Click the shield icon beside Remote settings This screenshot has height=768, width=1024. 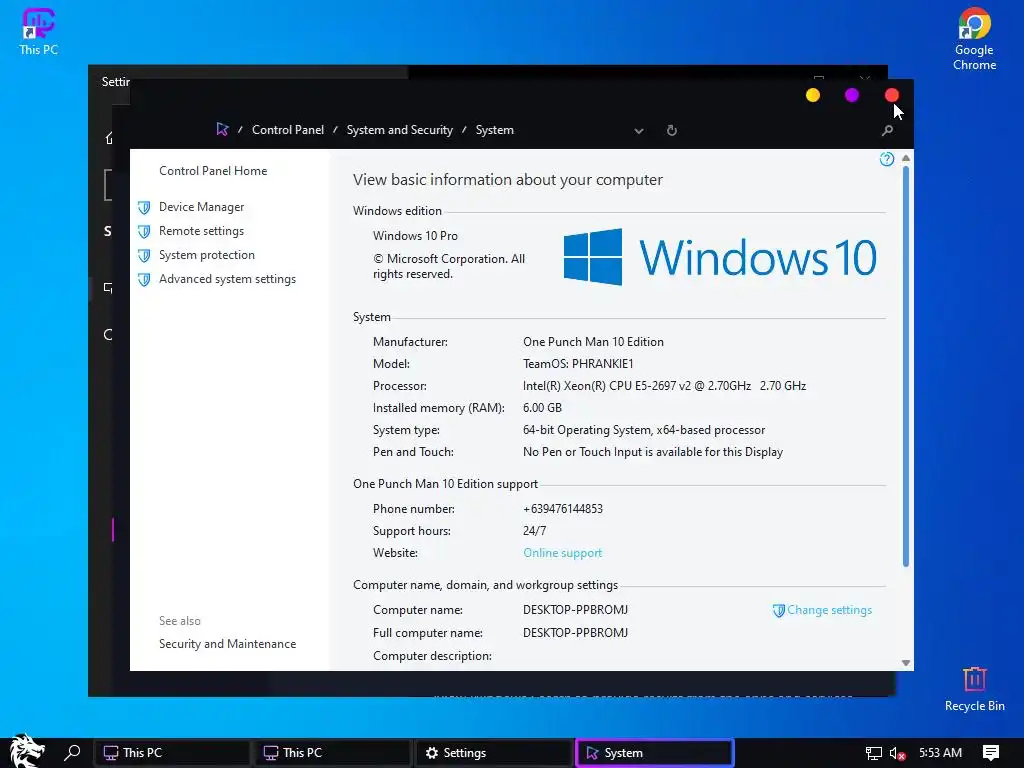click(x=144, y=231)
